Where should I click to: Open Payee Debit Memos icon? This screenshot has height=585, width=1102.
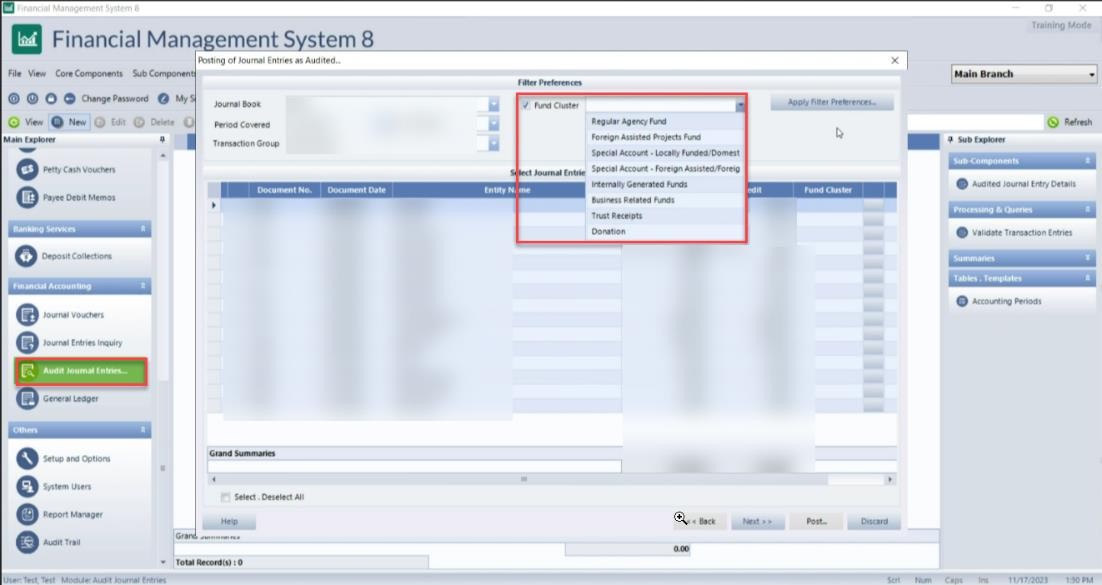coord(27,198)
